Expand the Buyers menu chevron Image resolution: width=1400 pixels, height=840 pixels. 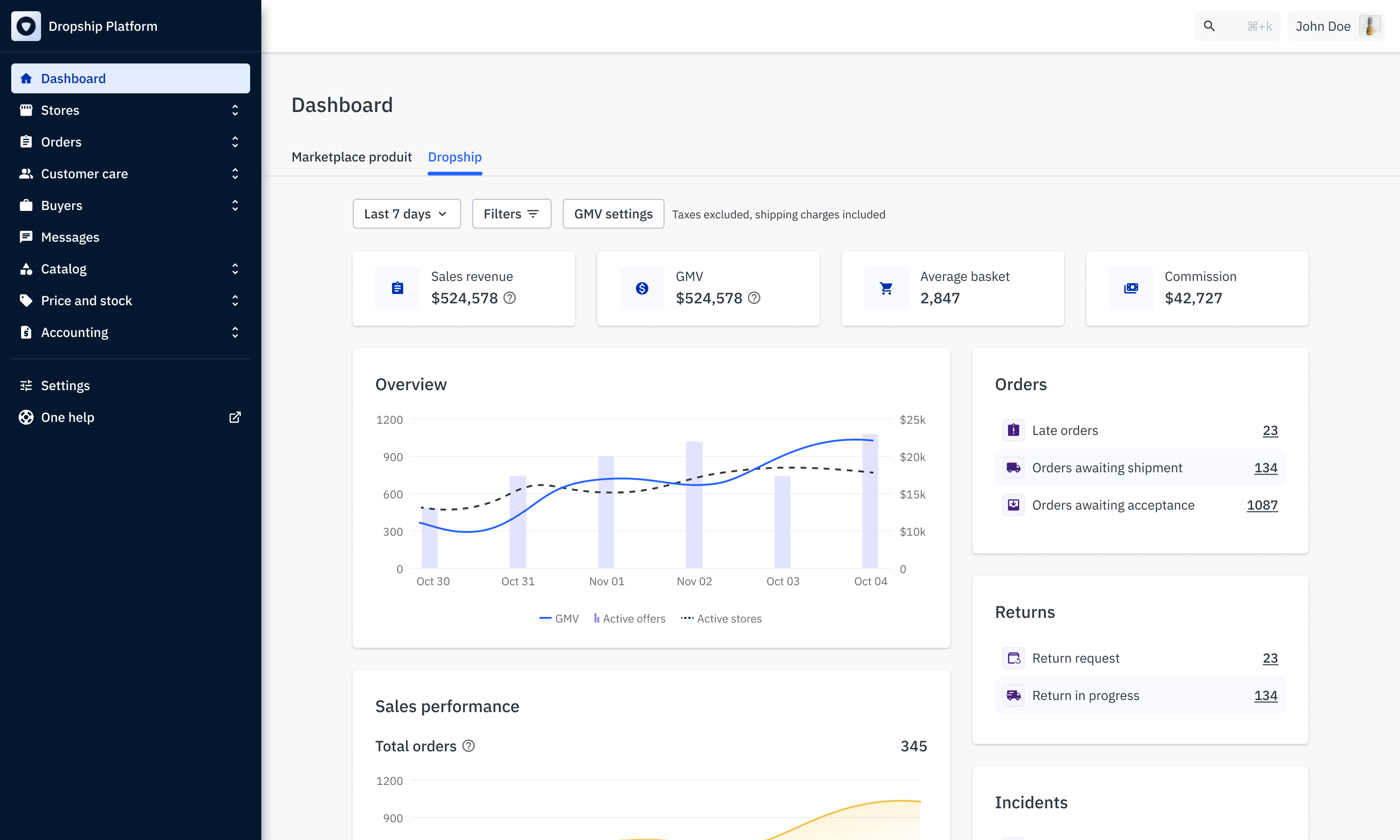point(235,205)
